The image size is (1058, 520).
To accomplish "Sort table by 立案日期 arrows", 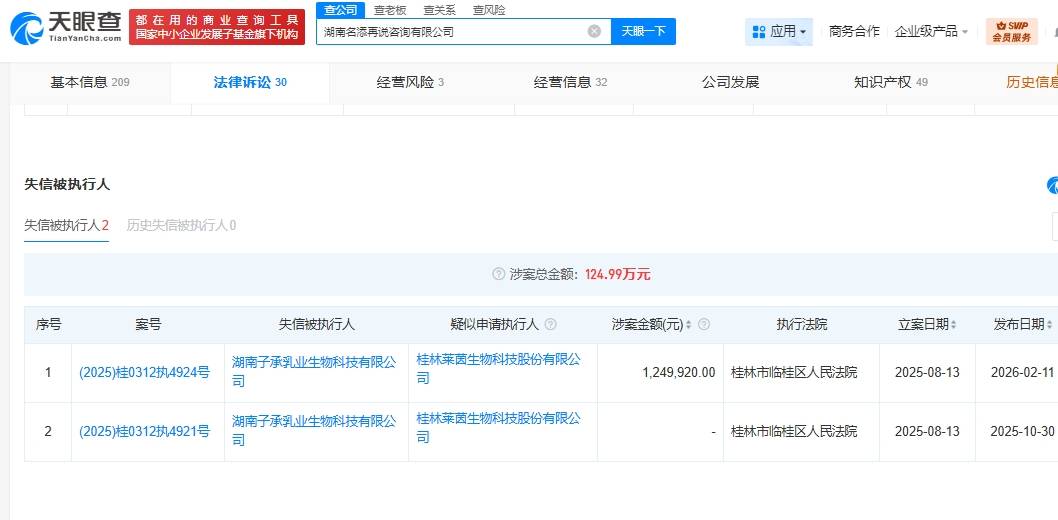I will 953,325.
